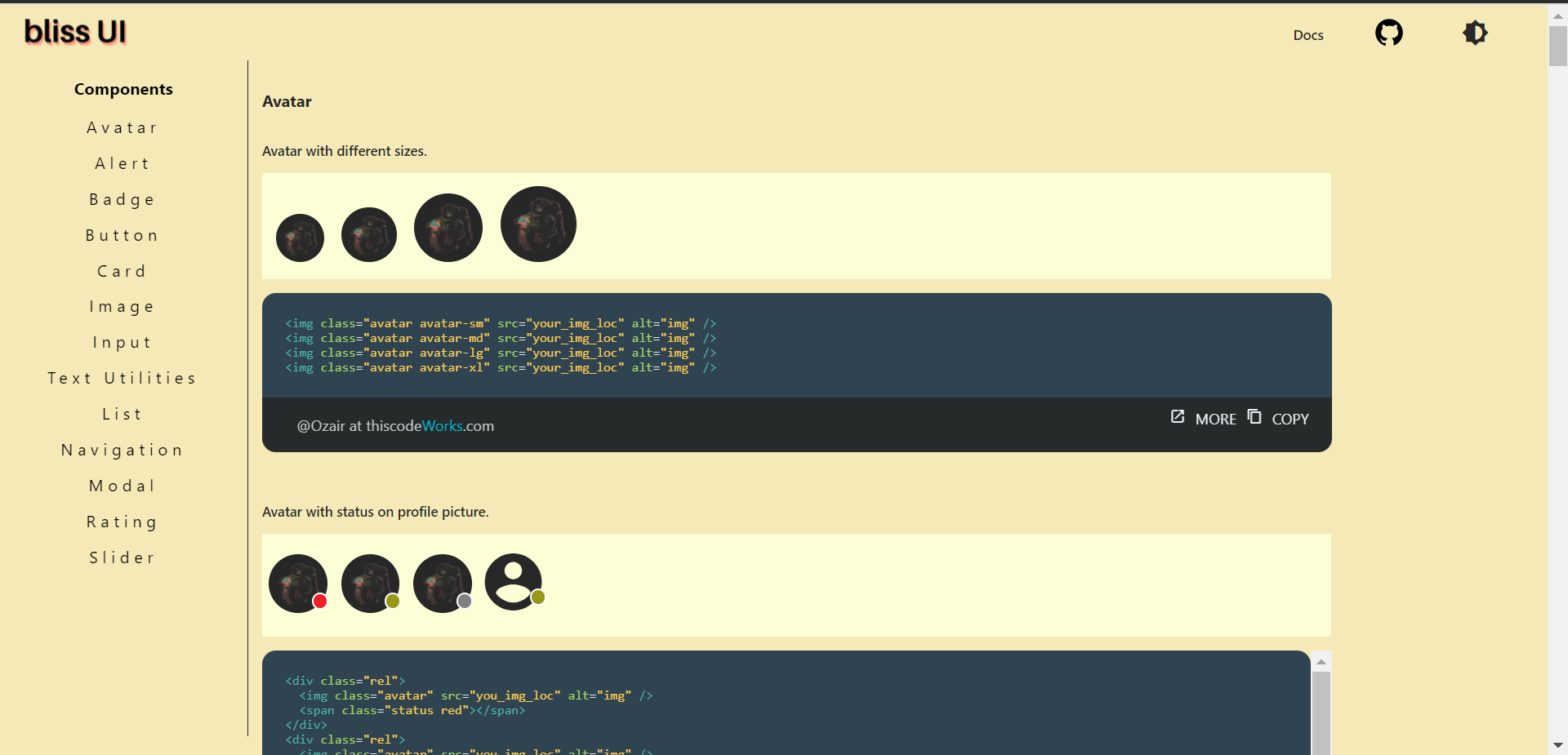1568x755 pixels.
Task: Click the page scrollbar down arrow
Action: tap(1558, 745)
